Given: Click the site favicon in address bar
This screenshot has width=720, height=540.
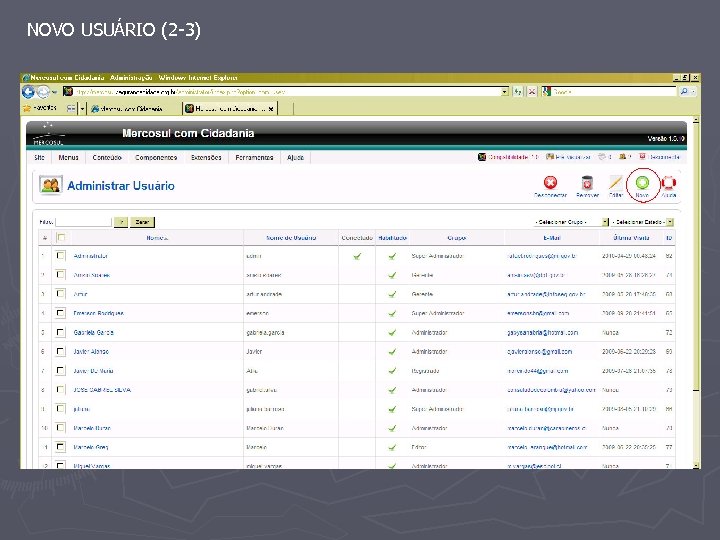Looking at the screenshot, I should (68, 92).
